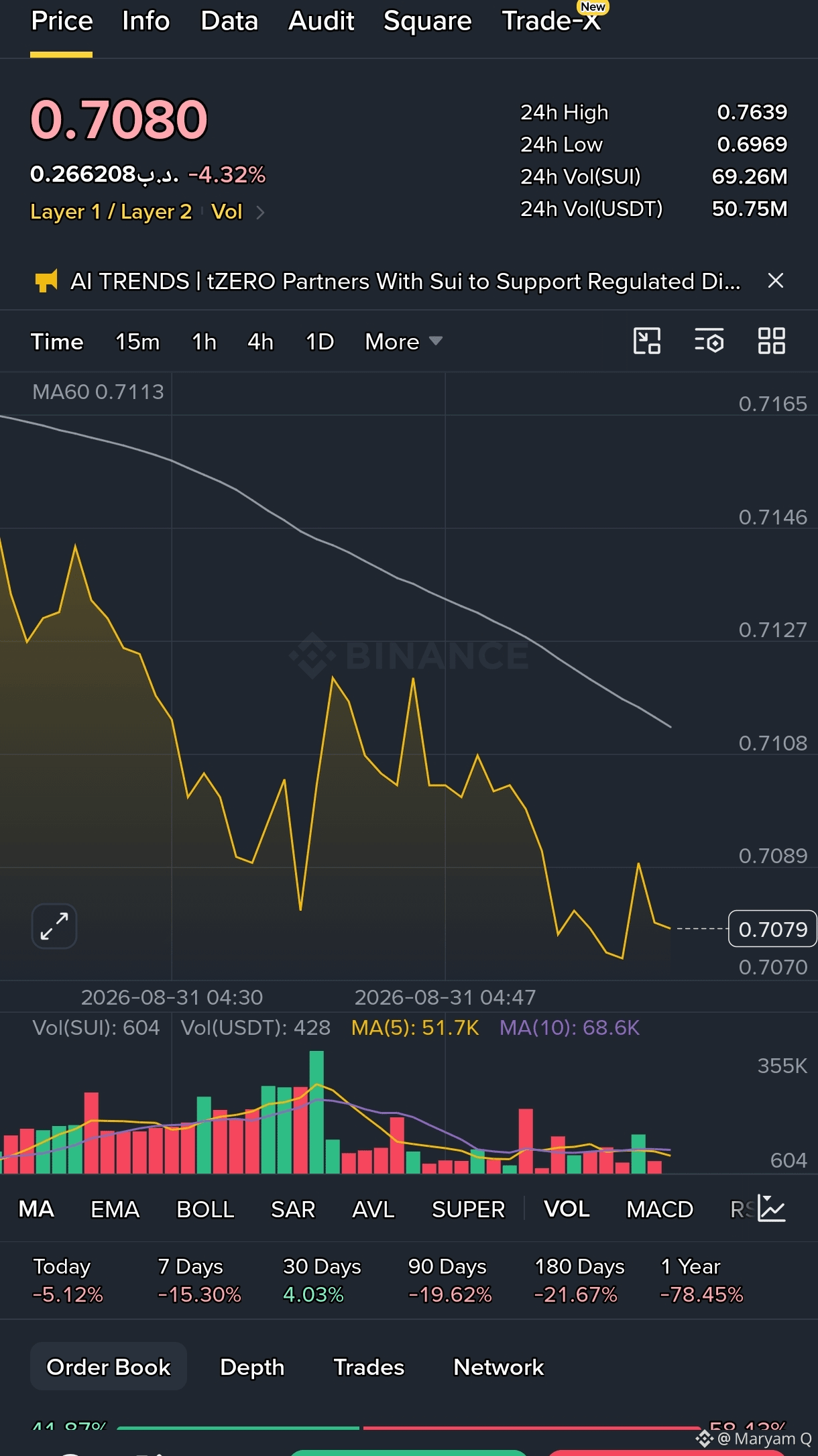This screenshot has height=1456, width=818.
Task: Tap the tallest green volume bar
Action: coord(316,1112)
